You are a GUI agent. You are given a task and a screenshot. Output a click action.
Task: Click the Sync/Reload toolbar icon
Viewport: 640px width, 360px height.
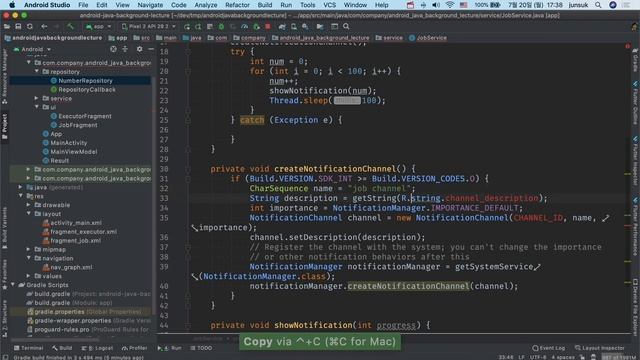30,27
